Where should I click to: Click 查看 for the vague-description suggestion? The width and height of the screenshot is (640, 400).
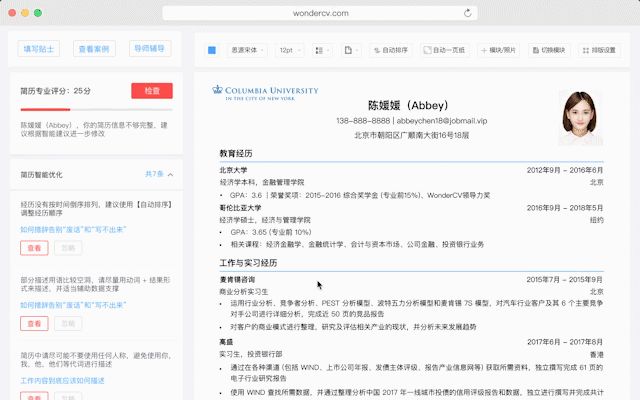(x=34, y=324)
